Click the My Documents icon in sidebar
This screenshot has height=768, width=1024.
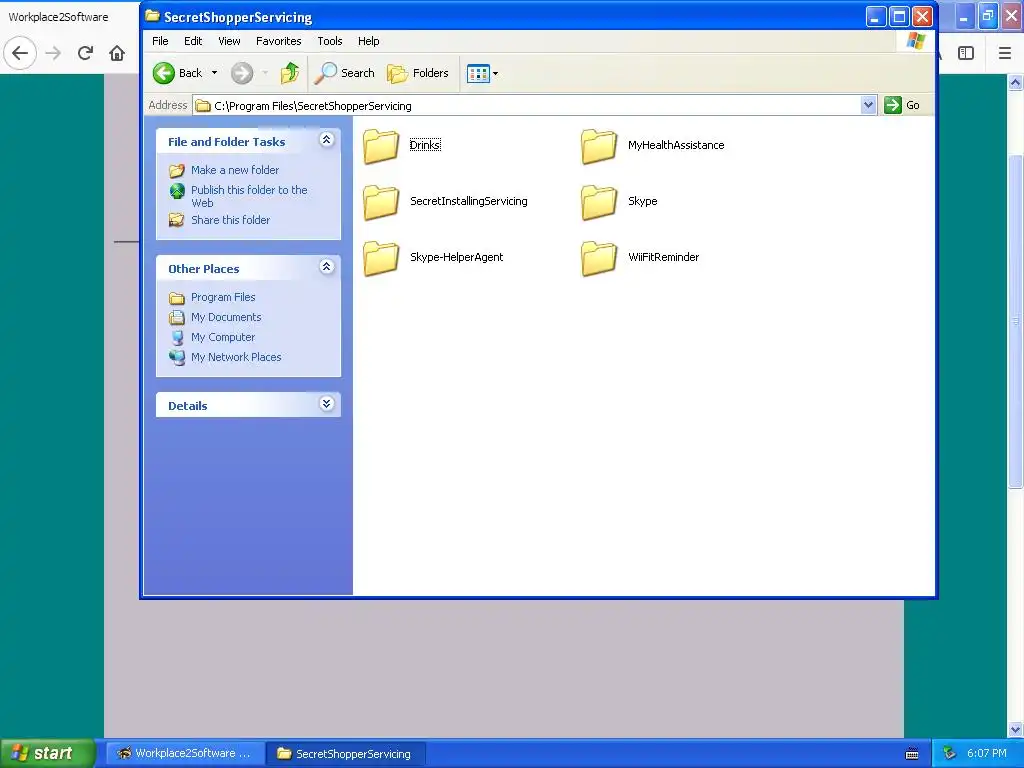(177, 317)
